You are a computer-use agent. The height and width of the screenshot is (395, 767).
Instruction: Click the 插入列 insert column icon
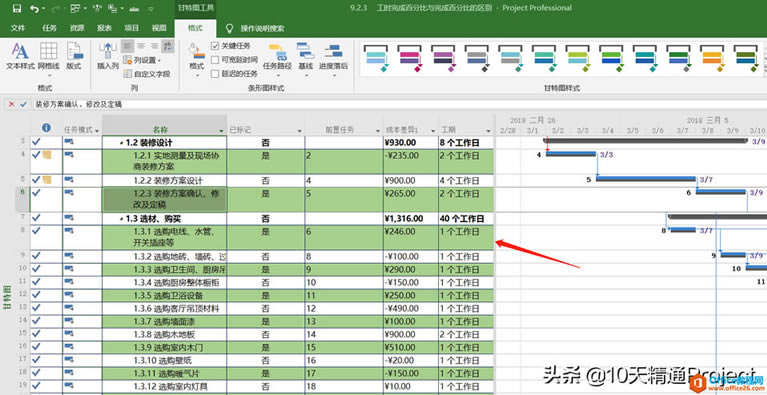point(107,56)
